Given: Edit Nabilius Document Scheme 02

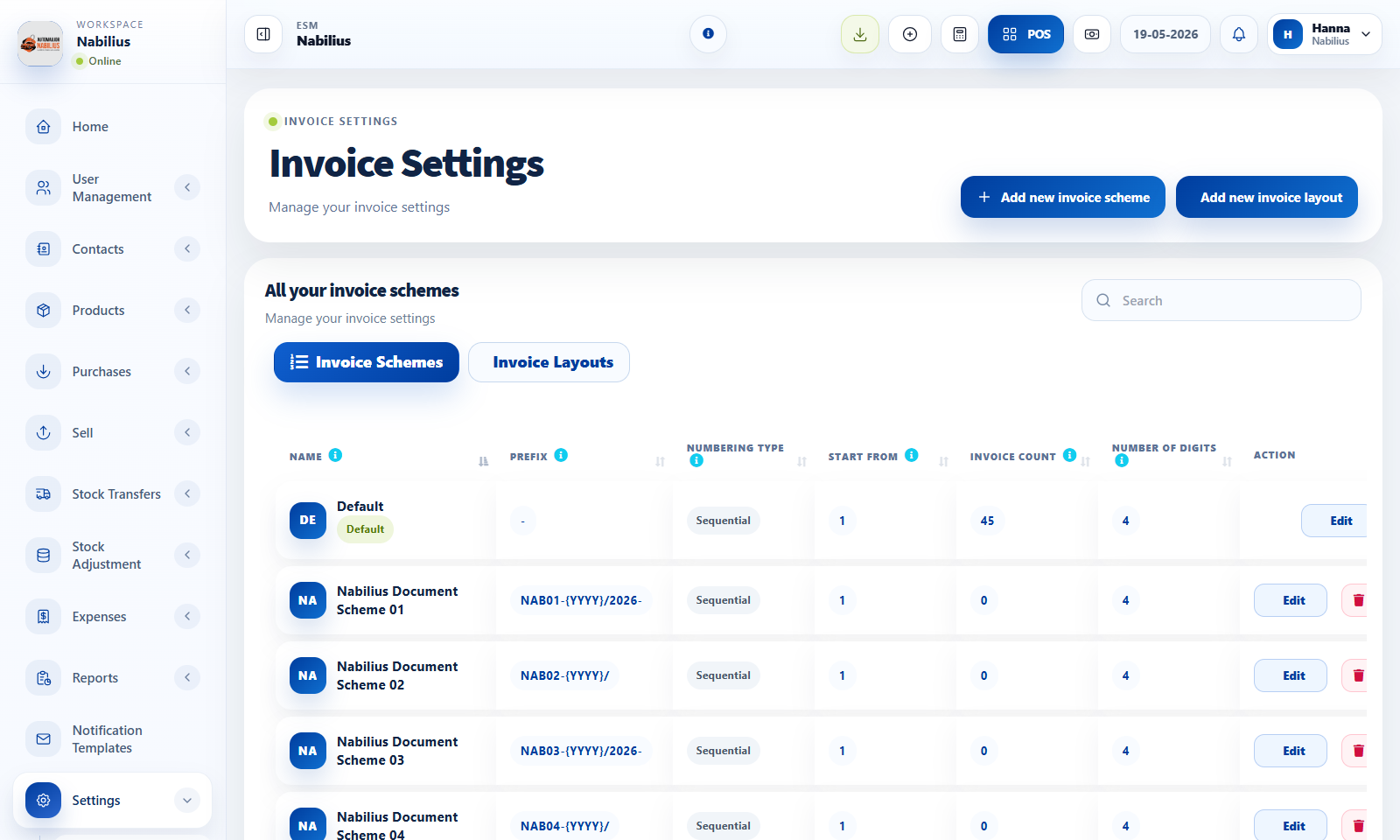Looking at the screenshot, I should click(x=1291, y=675).
